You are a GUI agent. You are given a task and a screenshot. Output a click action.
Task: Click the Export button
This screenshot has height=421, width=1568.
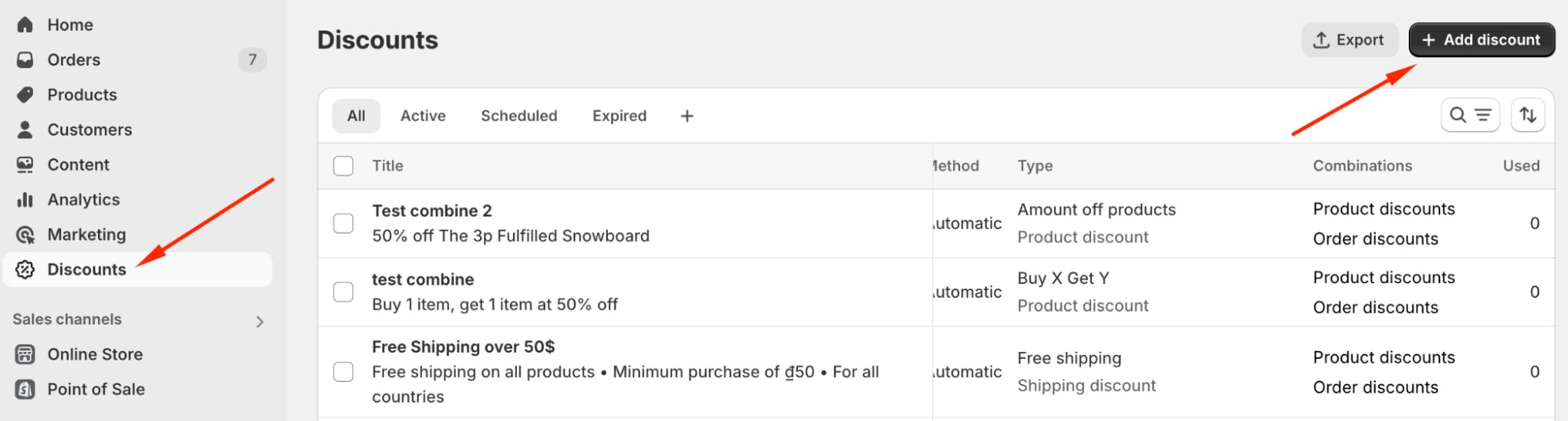click(x=1349, y=40)
